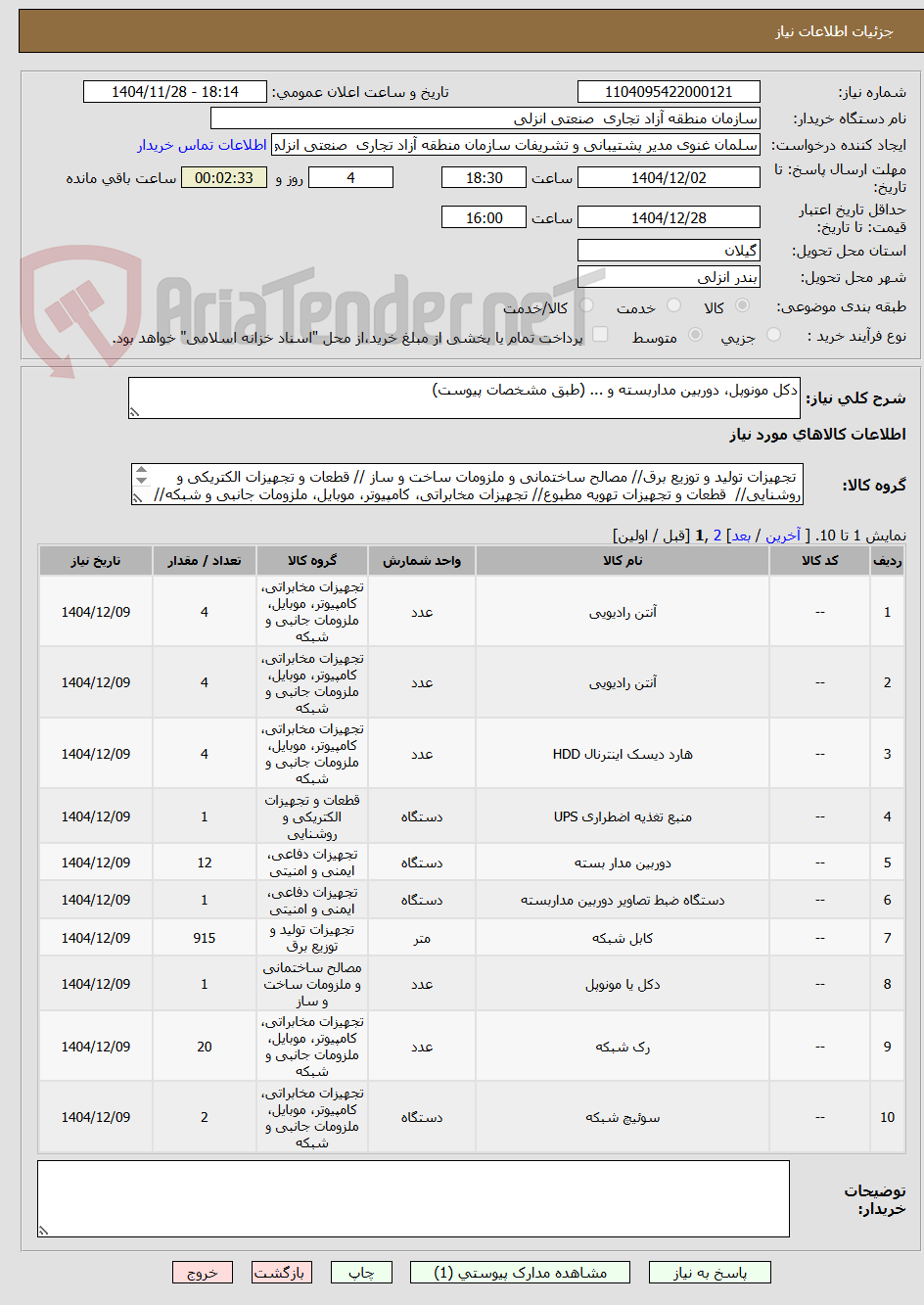Open اطلاعات تماس خریدار link
Image resolution: width=924 pixels, height=1305 pixels.
point(202,145)
